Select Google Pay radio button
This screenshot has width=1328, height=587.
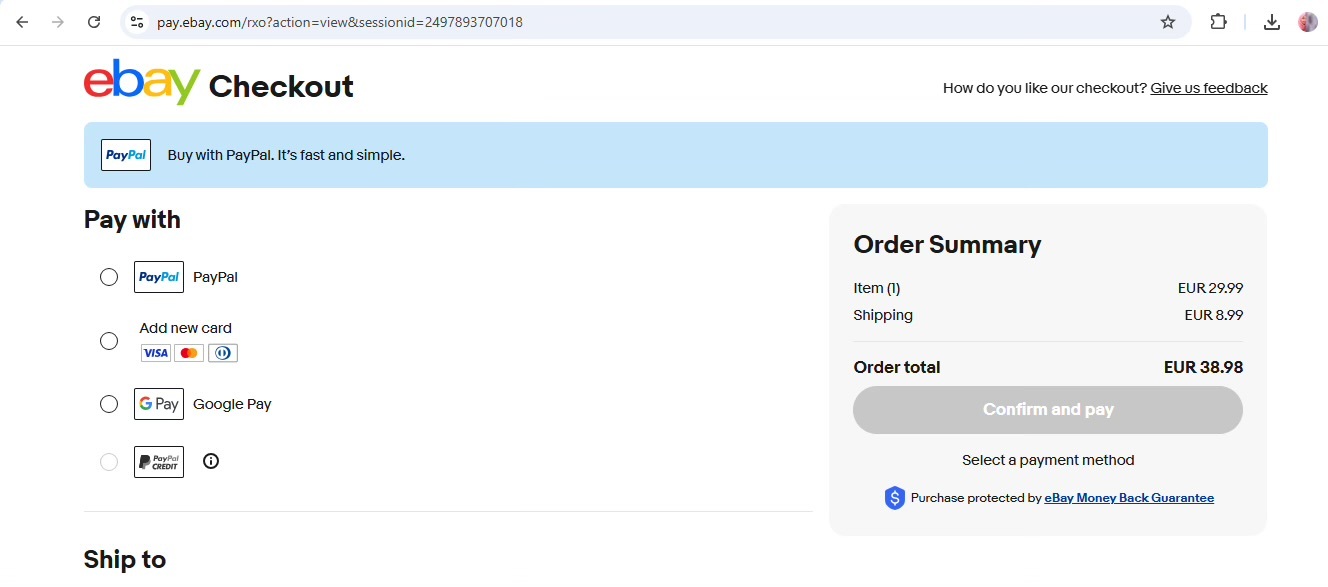[109, 404]
